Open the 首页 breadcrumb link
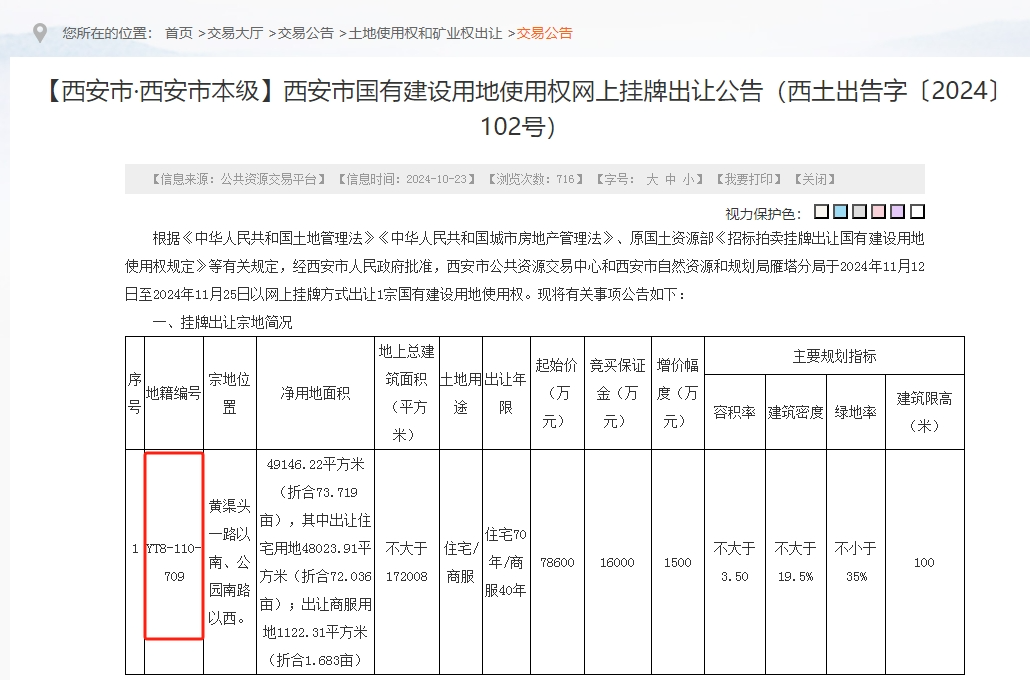The image size is (1030, 680). 180,31
